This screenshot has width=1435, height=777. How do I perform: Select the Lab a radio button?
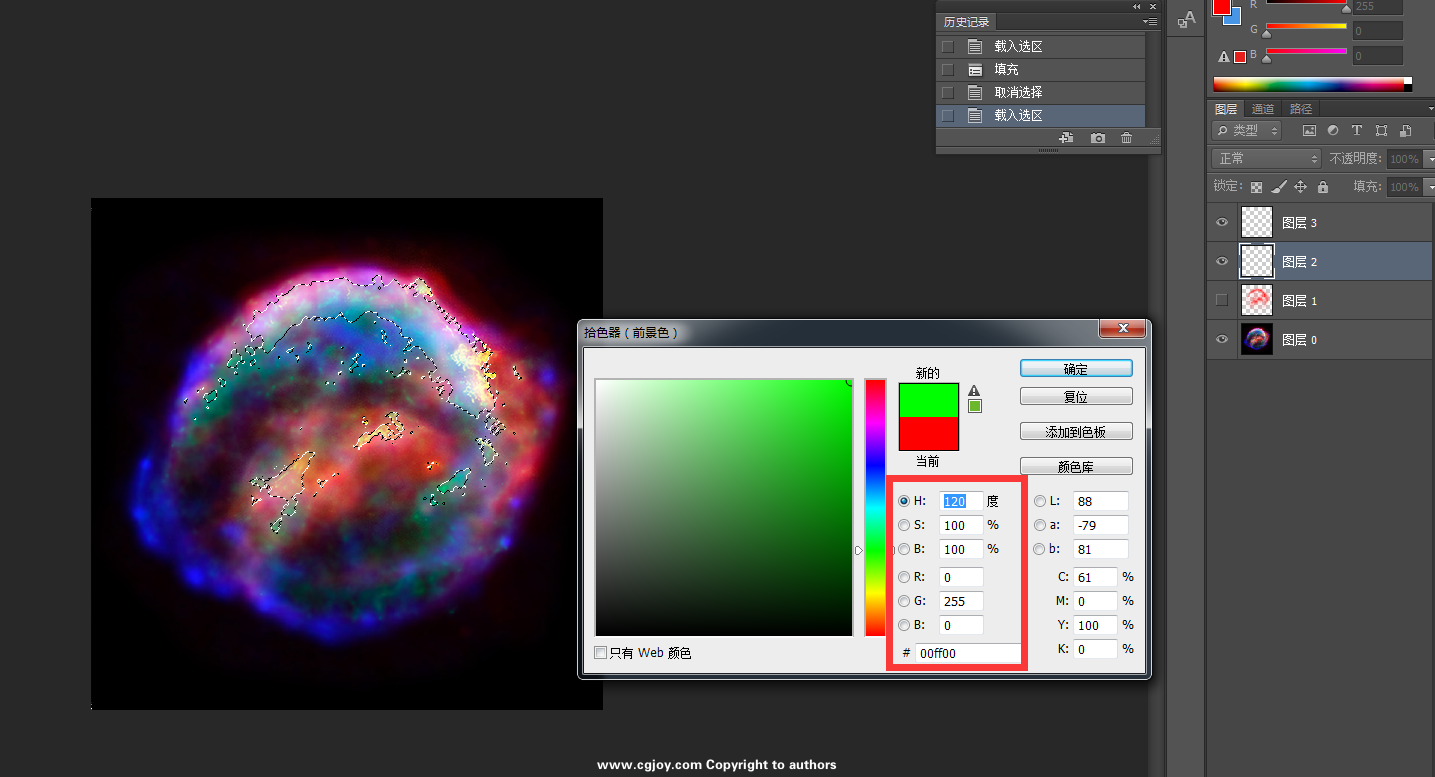tap(1040, 525)
